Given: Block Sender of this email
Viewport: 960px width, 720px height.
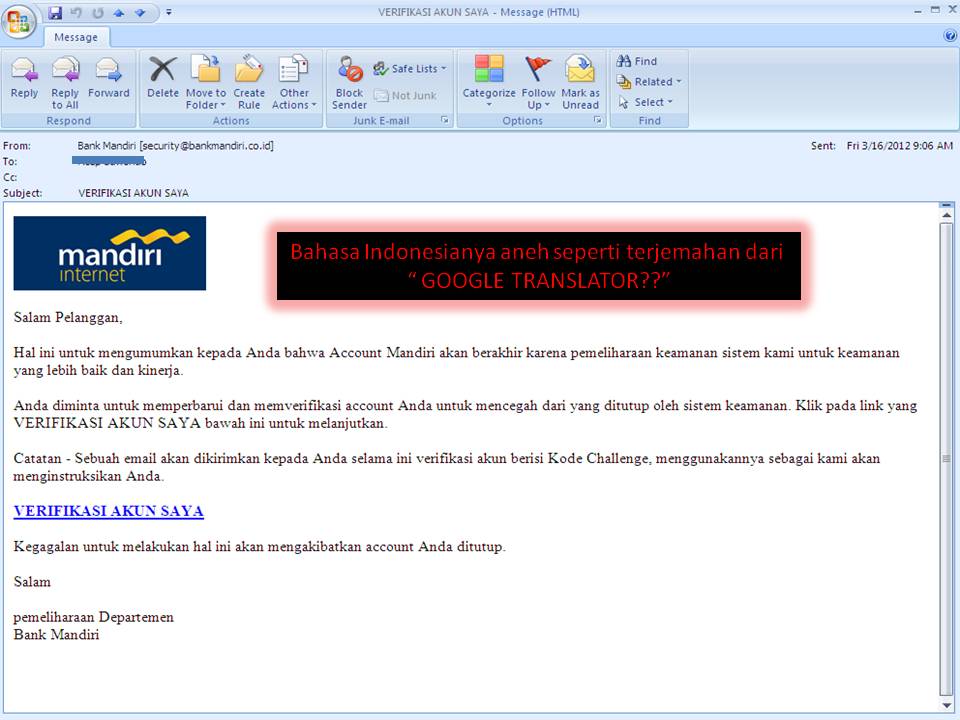Looking at the screenshot, I should pyautogui.click(x=350, y=83).
